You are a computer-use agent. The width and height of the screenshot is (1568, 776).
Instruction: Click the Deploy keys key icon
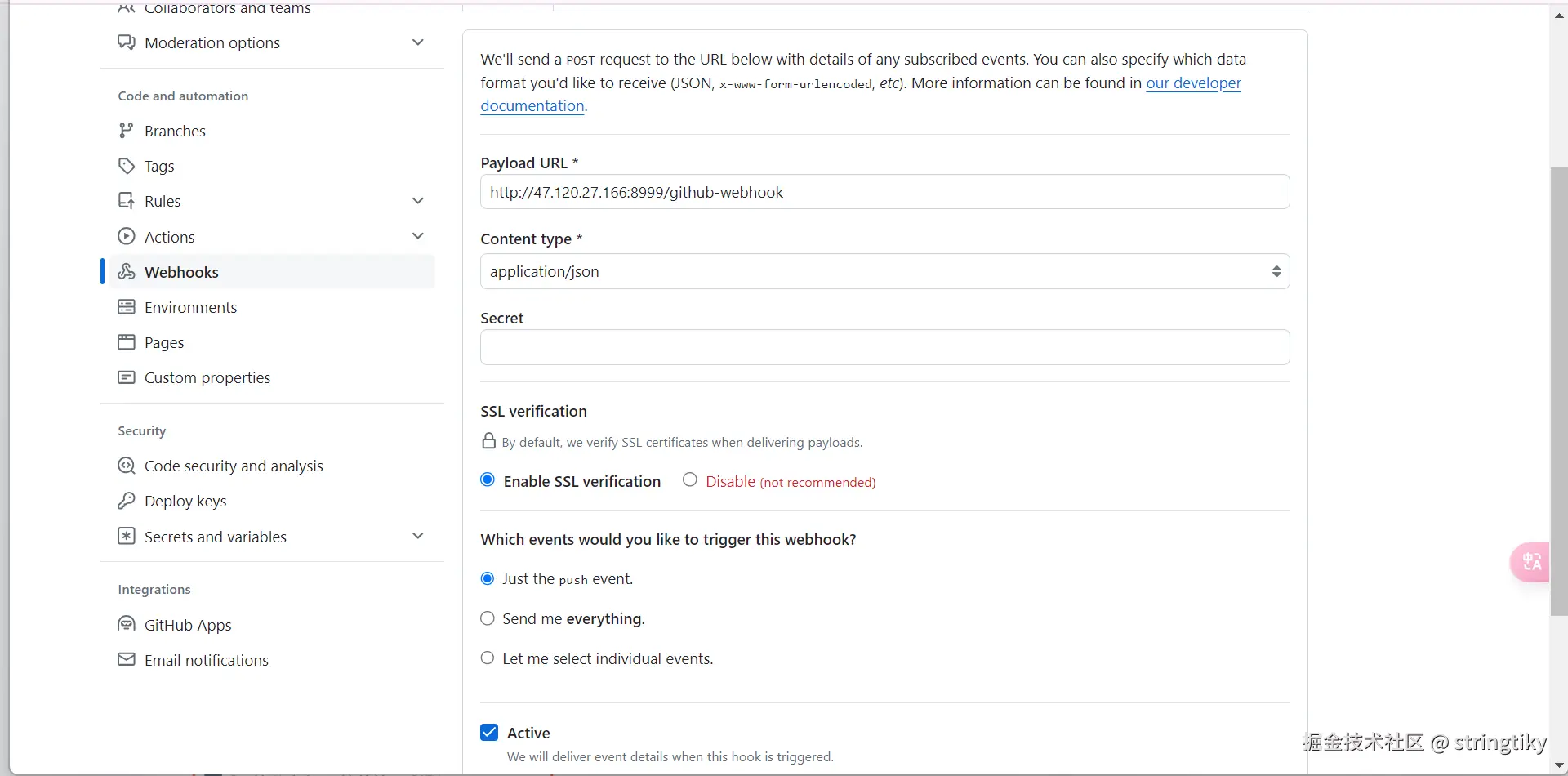126,501
